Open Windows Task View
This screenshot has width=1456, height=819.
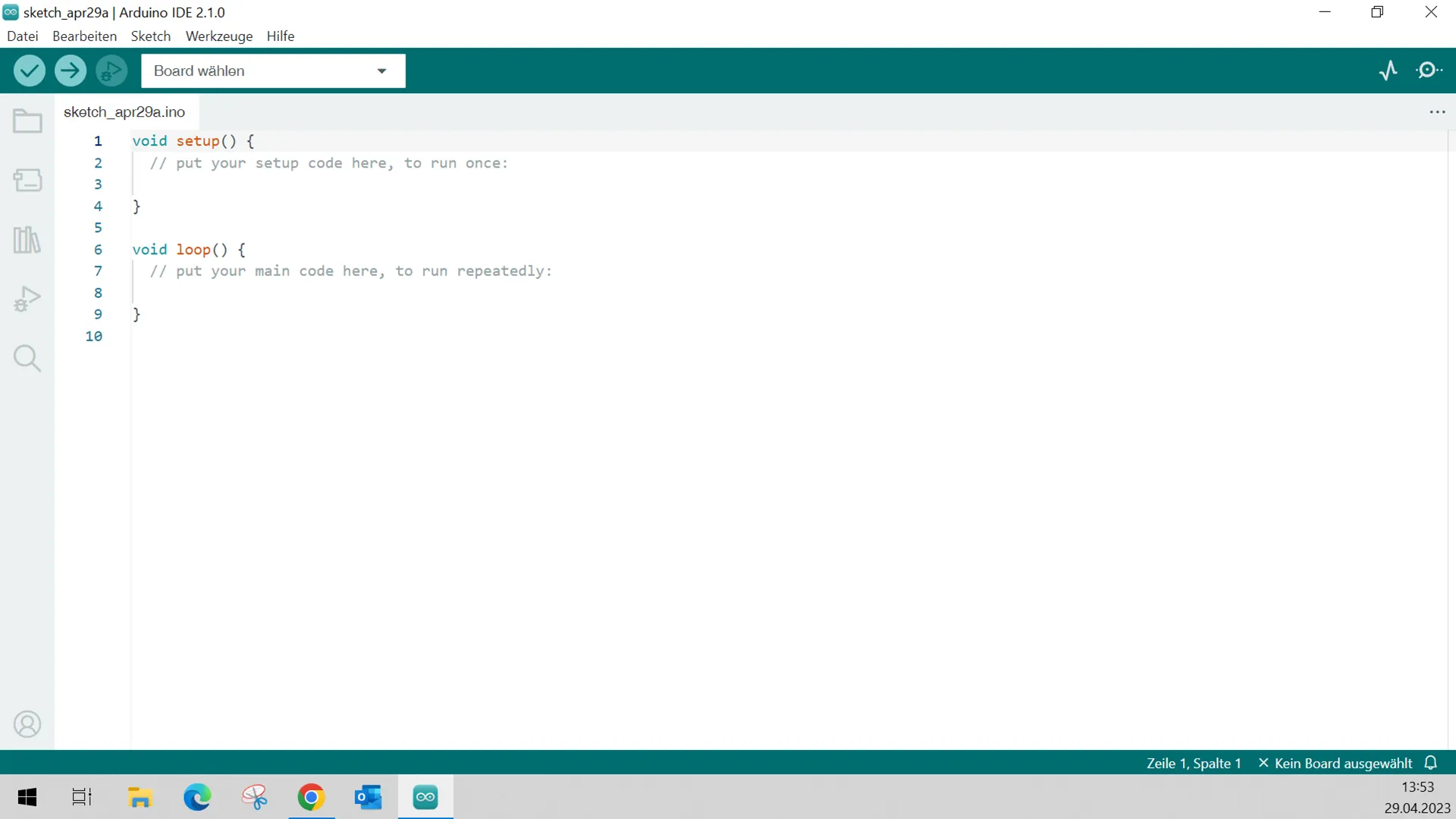pos(82,797)
